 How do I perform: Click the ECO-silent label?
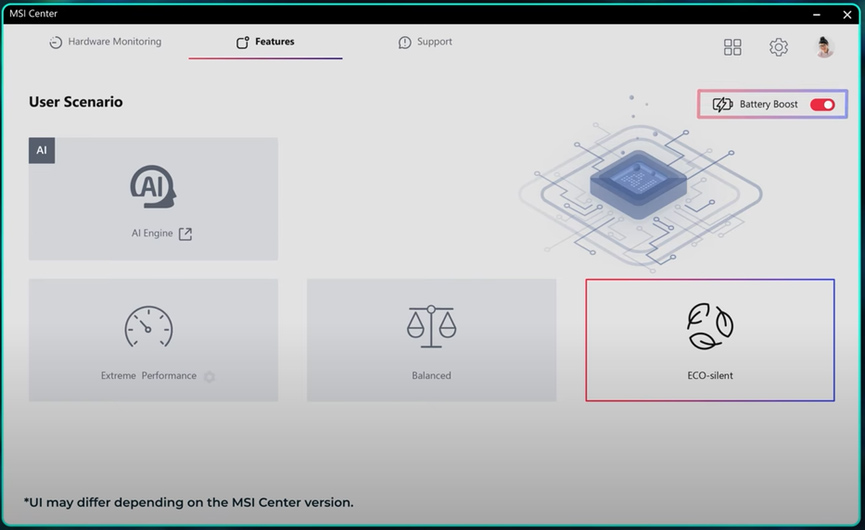tap(710, 376)
